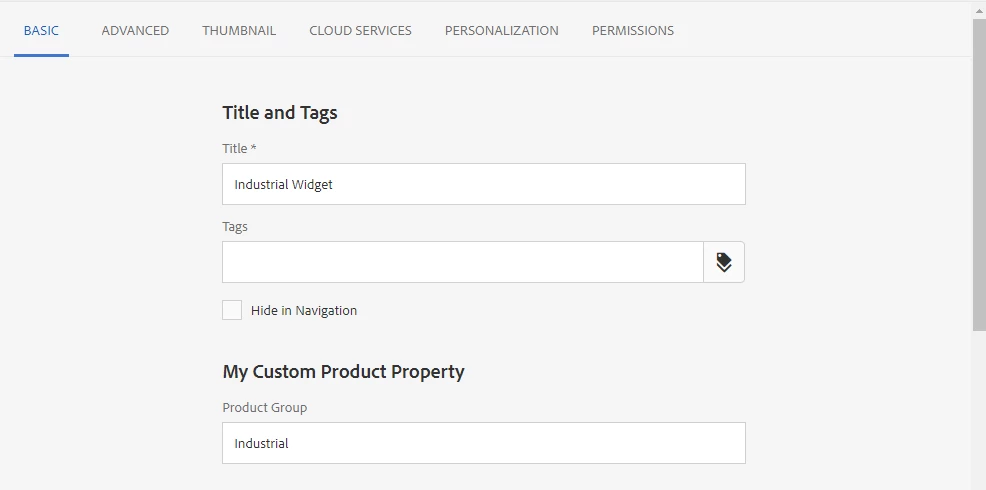Image resolution: width=986 pixels, height=490 pixels.
Task: Click the "Hide in Navigation" label text
Action: pyautogui.click(x=304, y=311)
